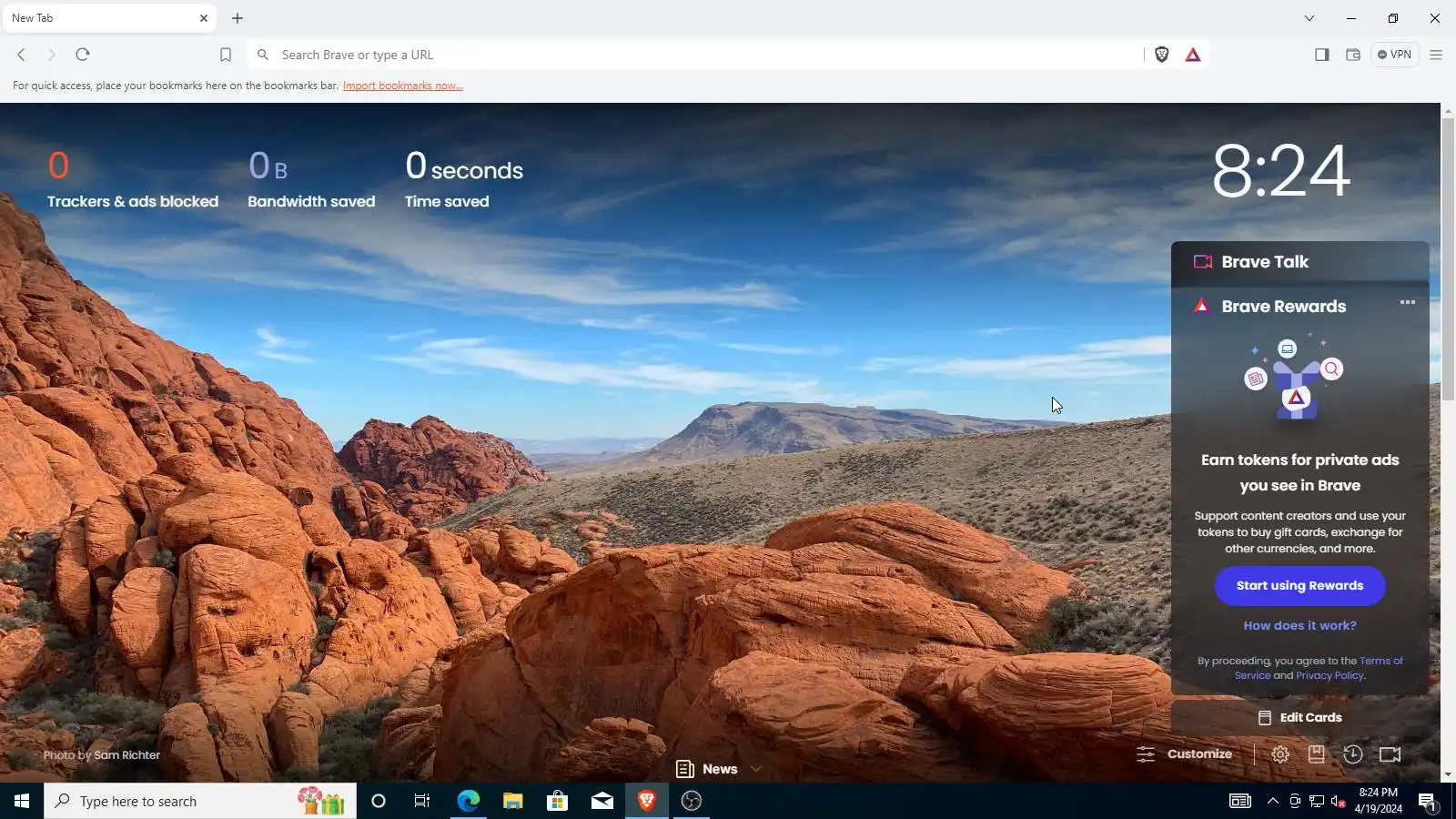Click the Bandwidth saved stat
Viewport: 1456px width, 819px height.
click(311, 179)
